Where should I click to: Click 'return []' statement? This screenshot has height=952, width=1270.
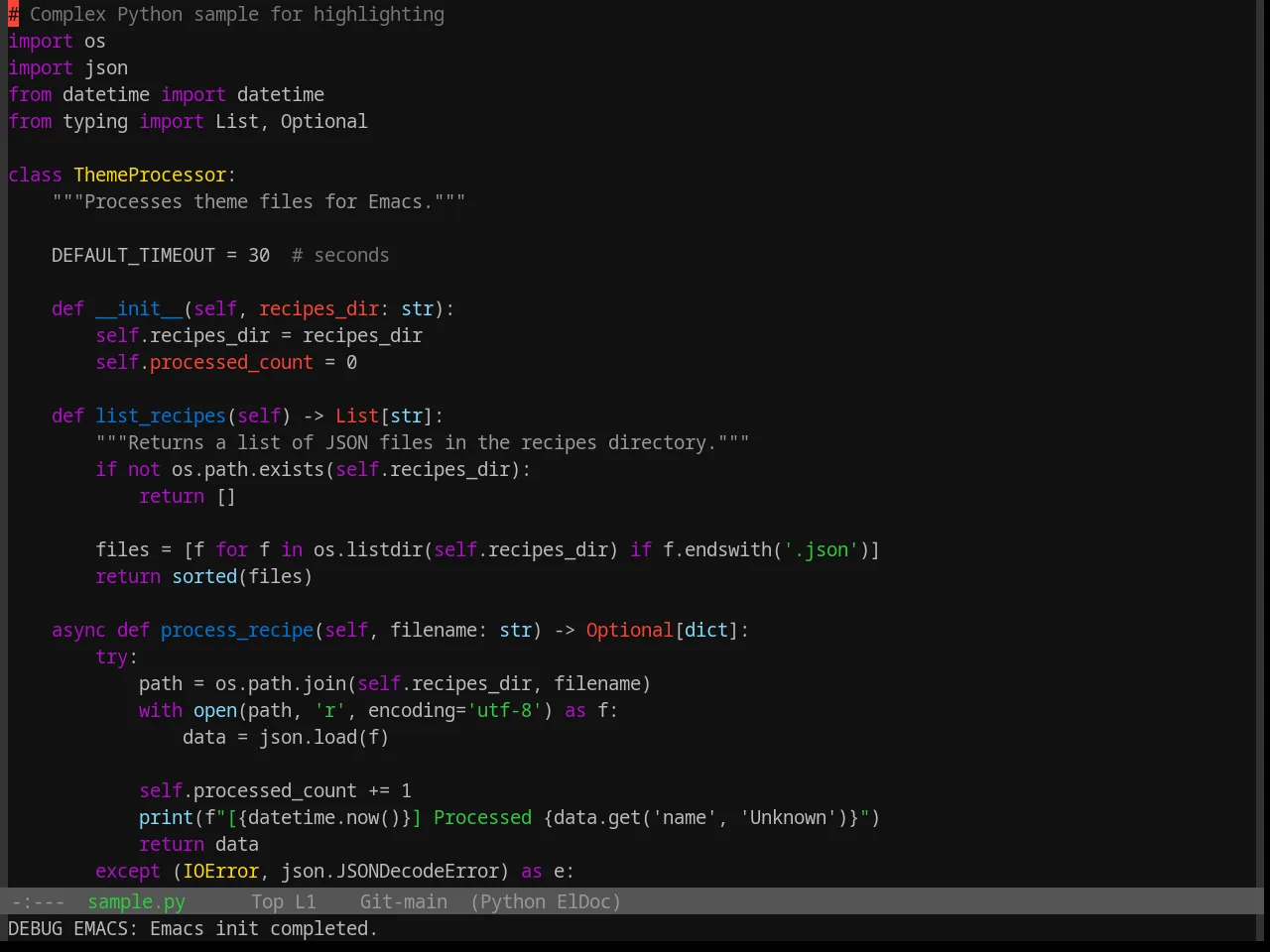click(188, 496)
